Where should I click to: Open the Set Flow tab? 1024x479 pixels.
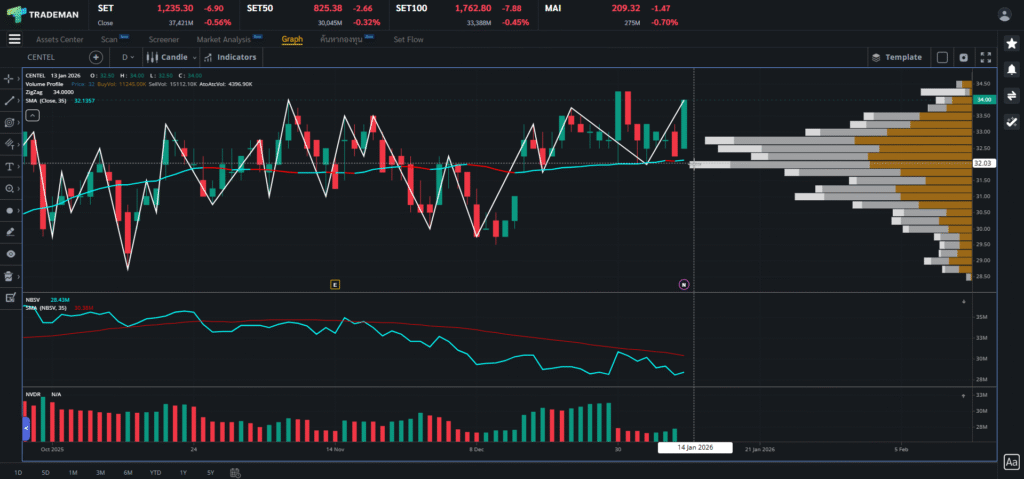(x=408, y=39)
